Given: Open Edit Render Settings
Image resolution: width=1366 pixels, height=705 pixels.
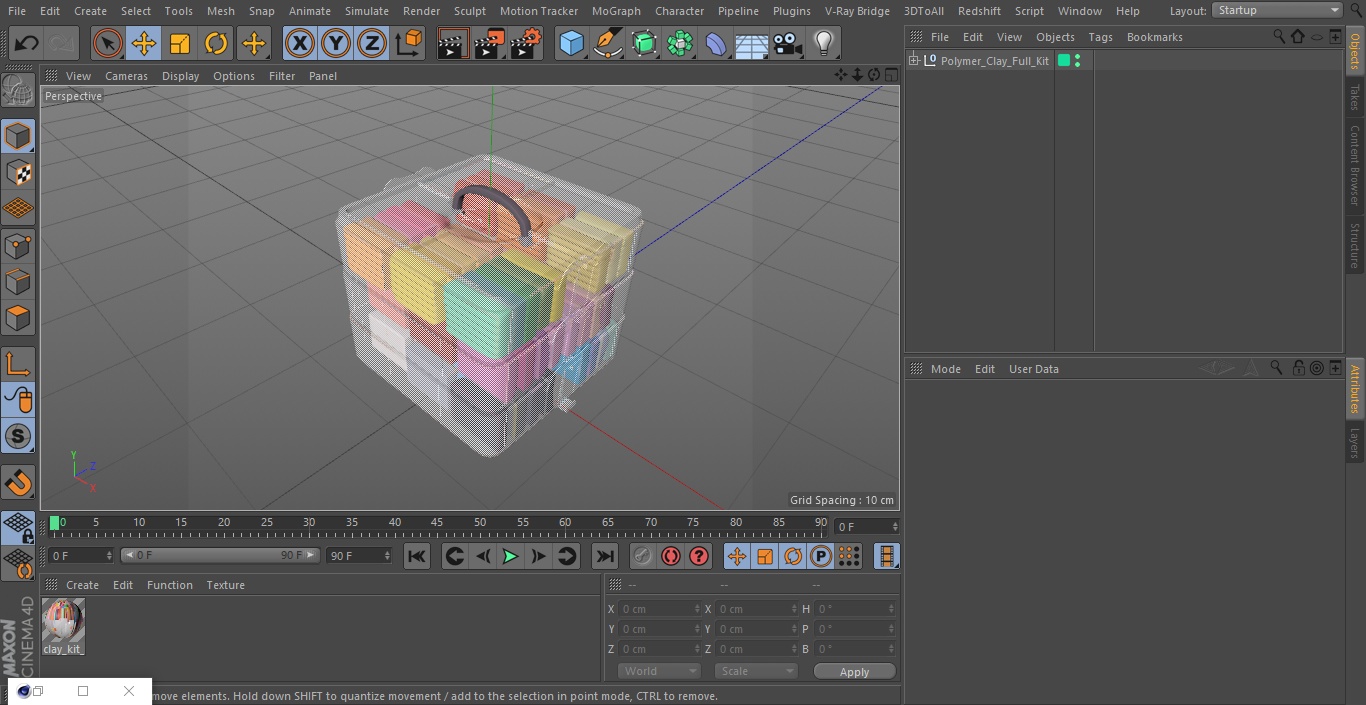Looking at the screenshot, I should (x=526, y=44).
